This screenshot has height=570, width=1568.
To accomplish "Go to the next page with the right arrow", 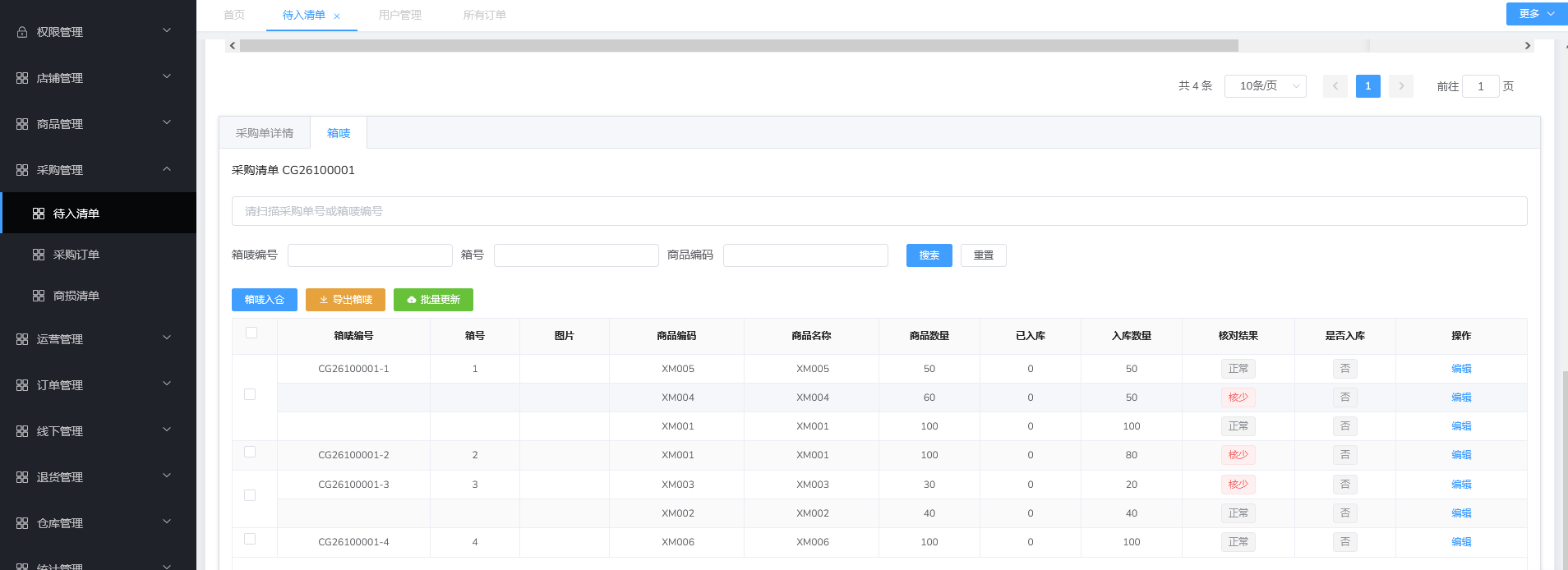I will click(1401, 86).
